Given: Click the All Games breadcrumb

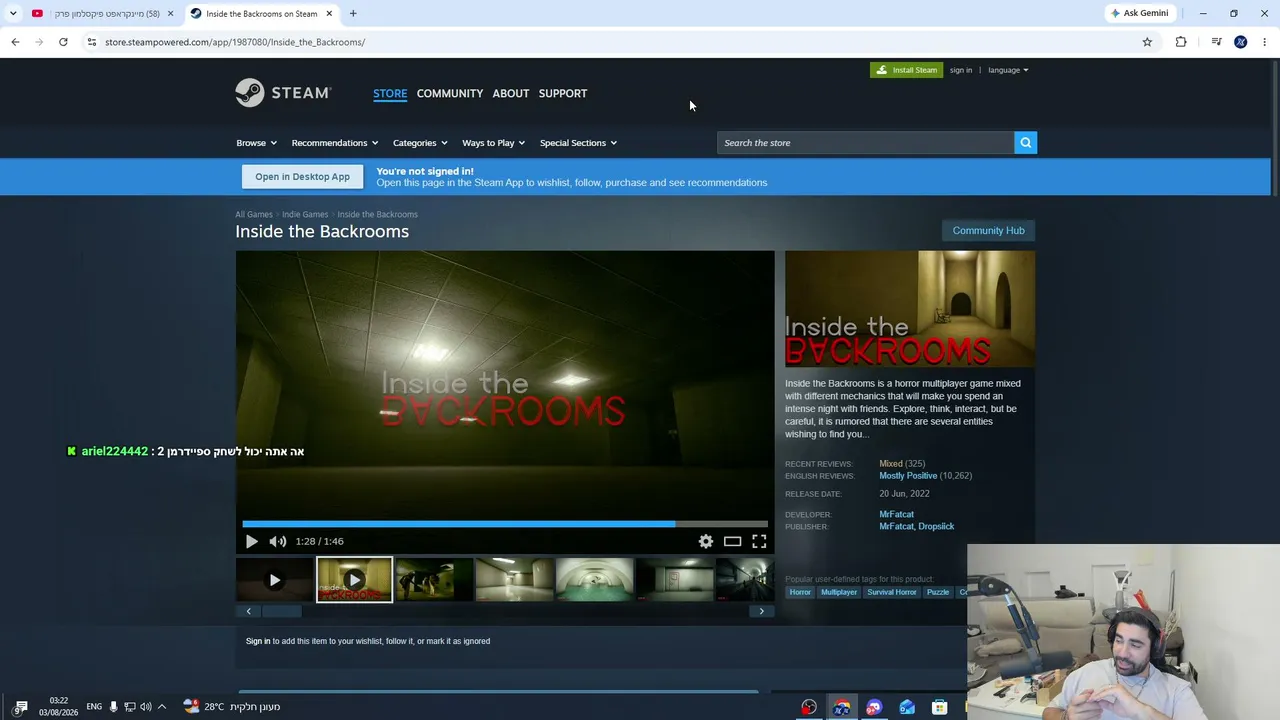Looking at the screenshot, I should (254, 214).
